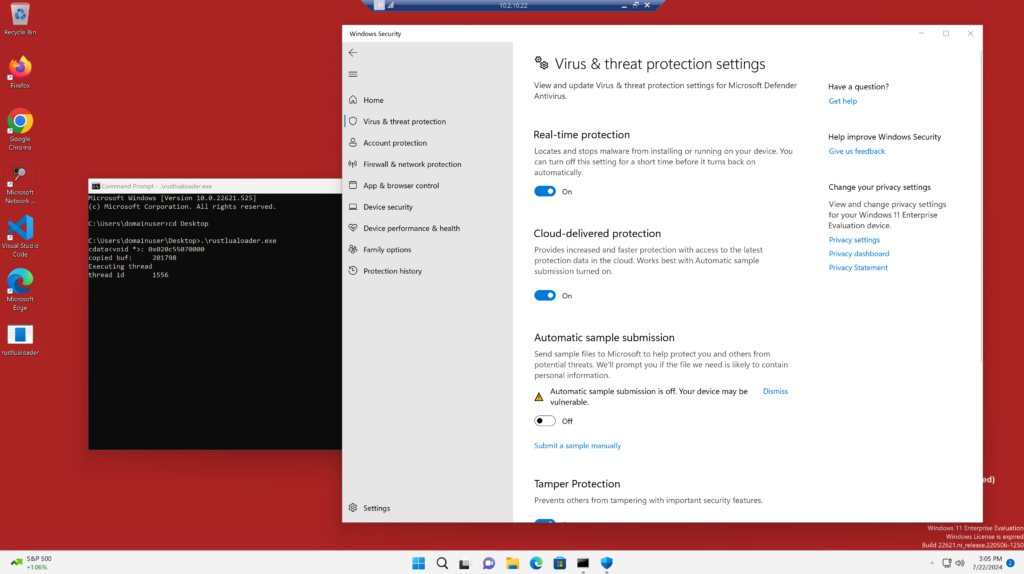Launch rustlualoader desktop icon
This screenshot has width=1024, height=574.
20,340
